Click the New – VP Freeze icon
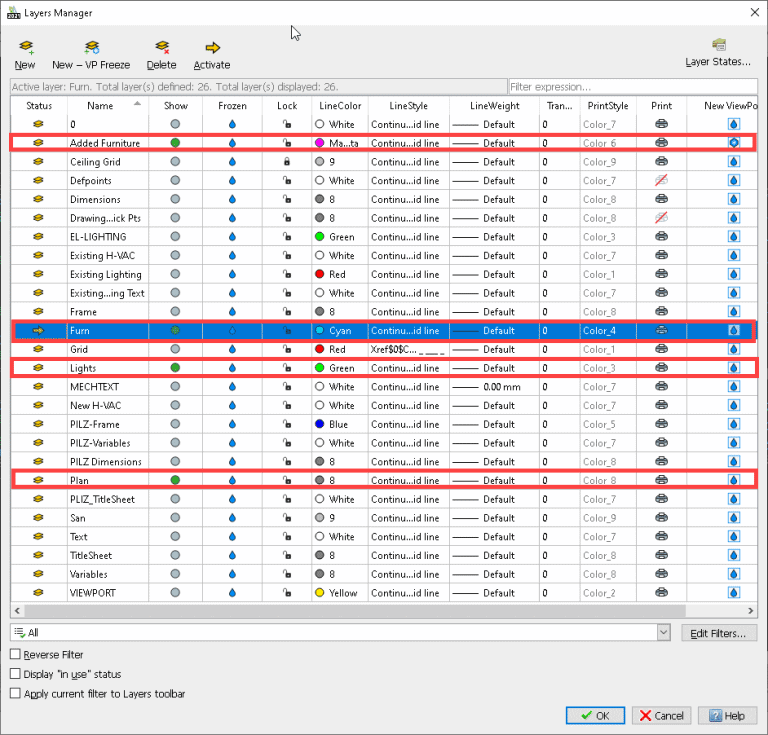The height and width of the screenshot is (735, 768). [91, 47]
